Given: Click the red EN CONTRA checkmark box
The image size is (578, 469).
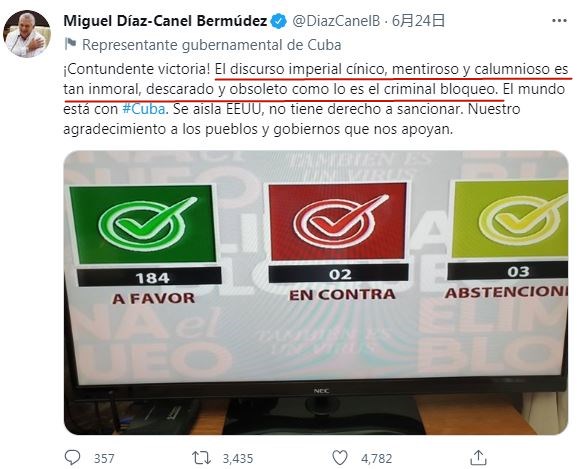Looking at the screenshot, I should click(x=337, y=222).
